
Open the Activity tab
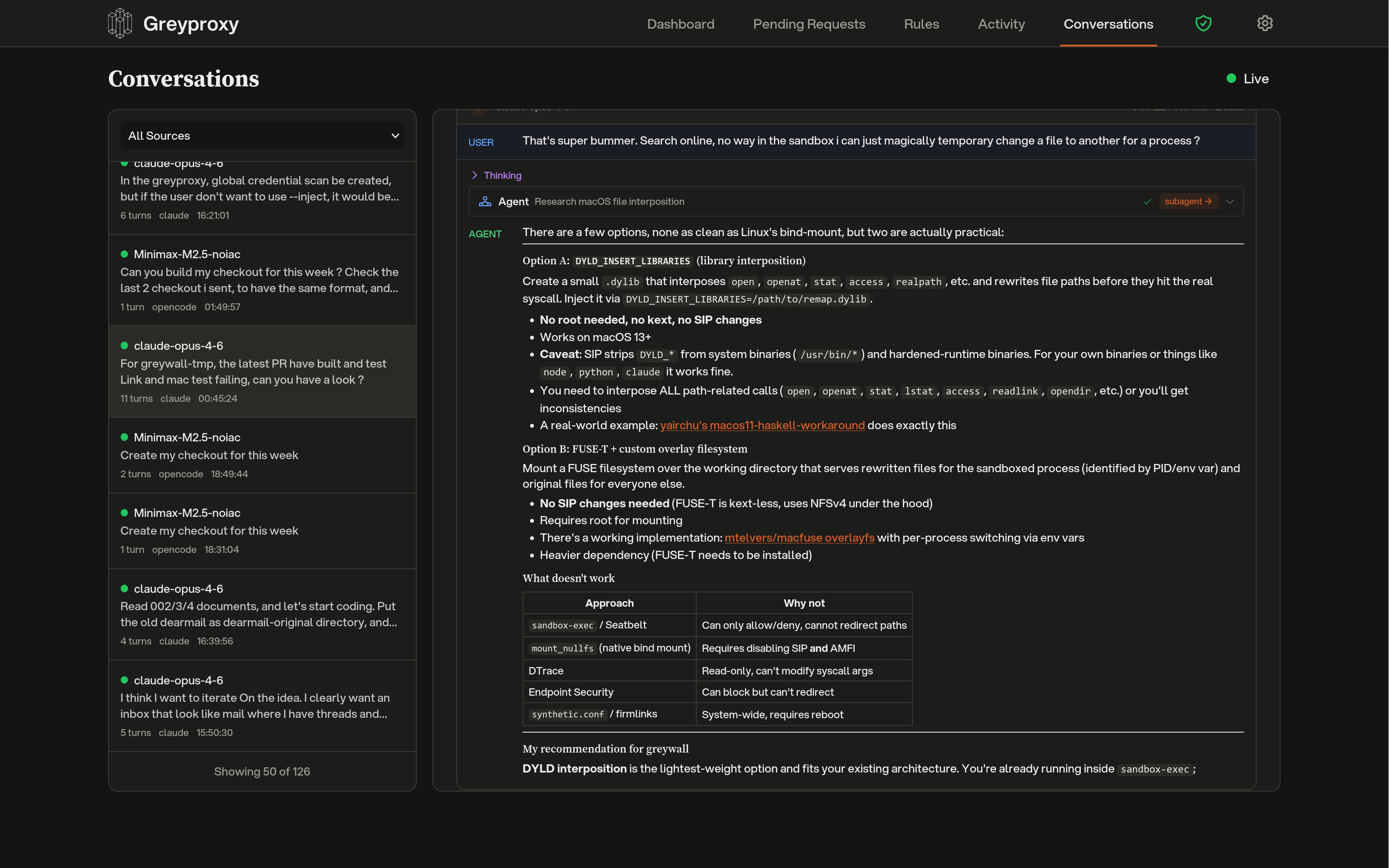[1001, 24]
